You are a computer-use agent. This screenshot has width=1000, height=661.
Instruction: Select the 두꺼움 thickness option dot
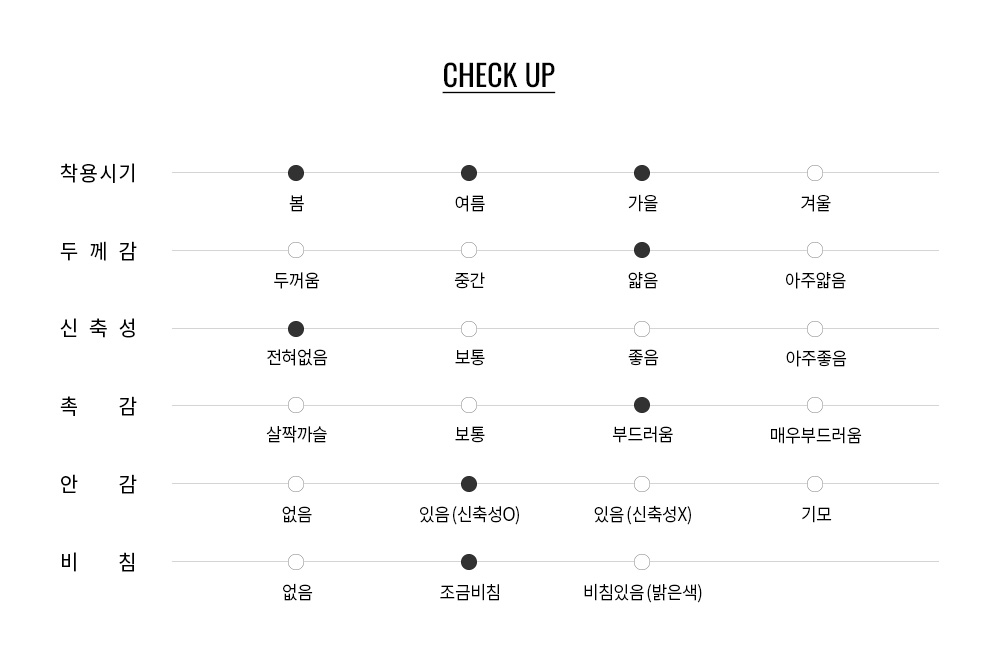coord(296,250)
